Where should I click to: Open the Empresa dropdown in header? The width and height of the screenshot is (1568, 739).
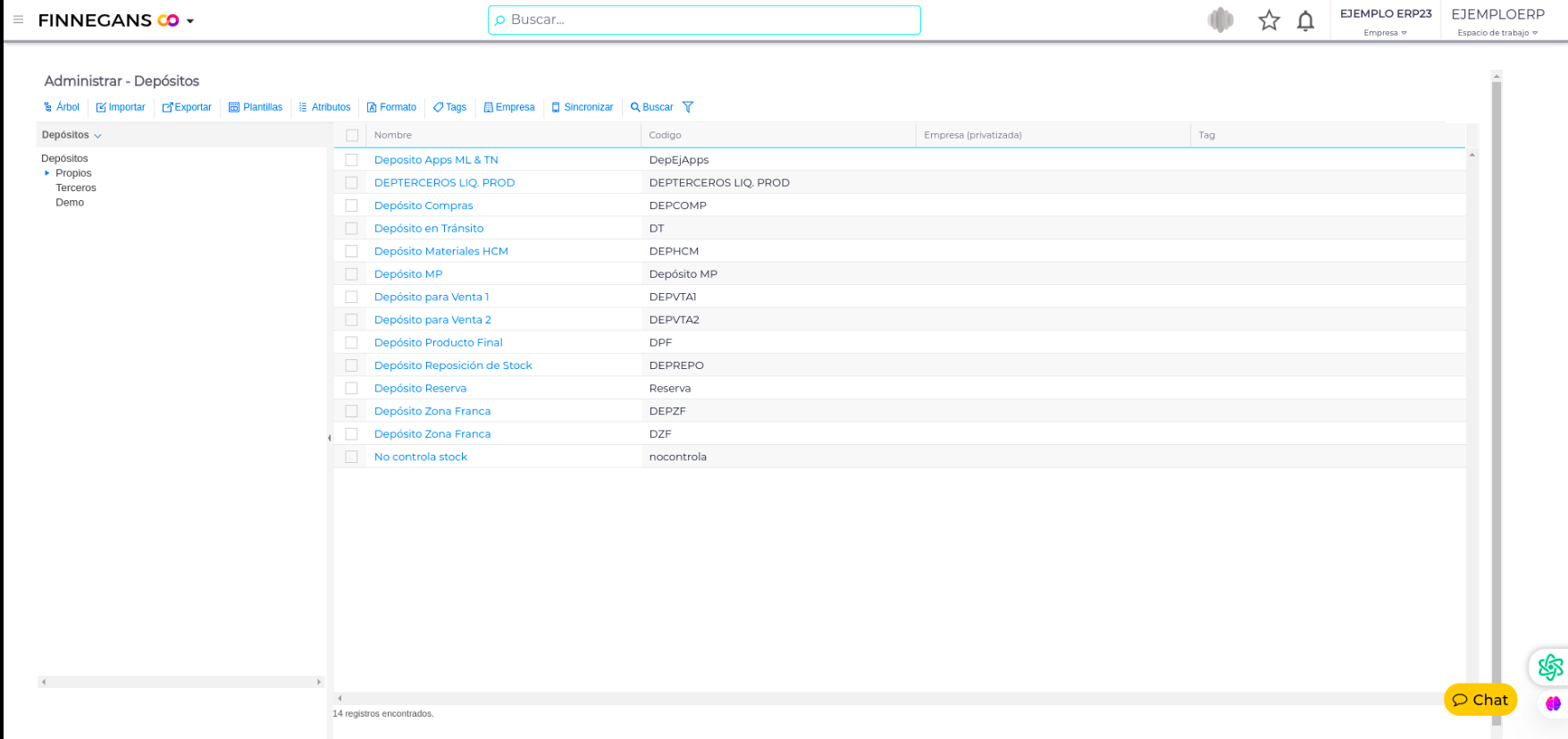point(1385,33)
